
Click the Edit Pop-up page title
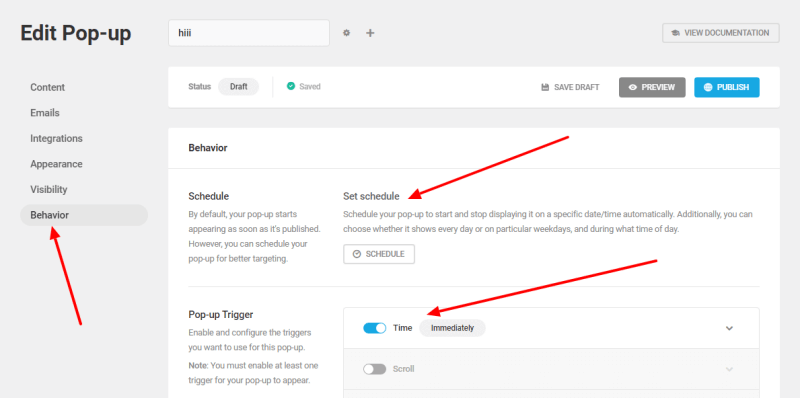(76, 34)
